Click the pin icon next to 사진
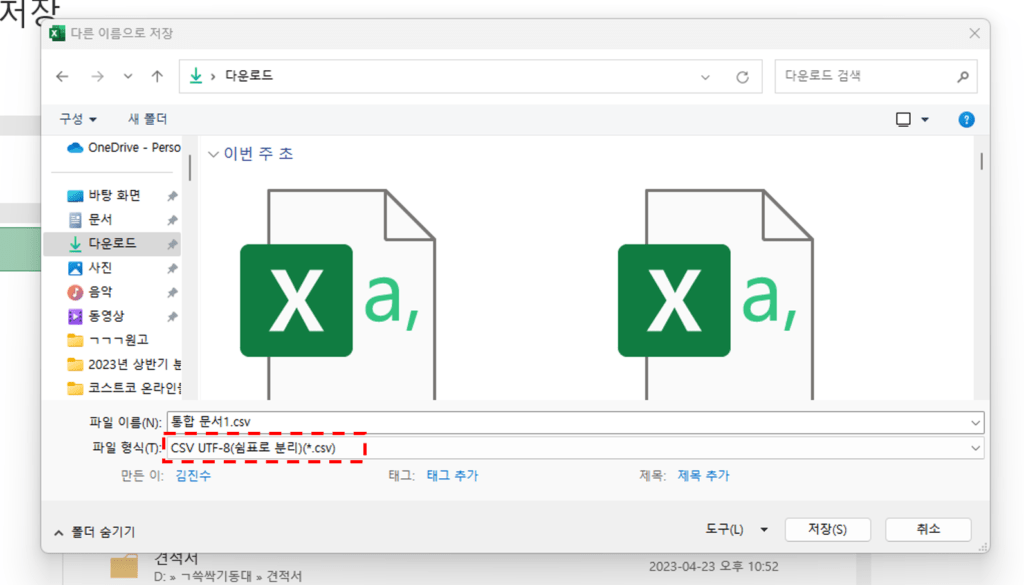Image resolution: width=1024 pixels, height=585 pixels. pyautogui.click(x=172, y=268)
